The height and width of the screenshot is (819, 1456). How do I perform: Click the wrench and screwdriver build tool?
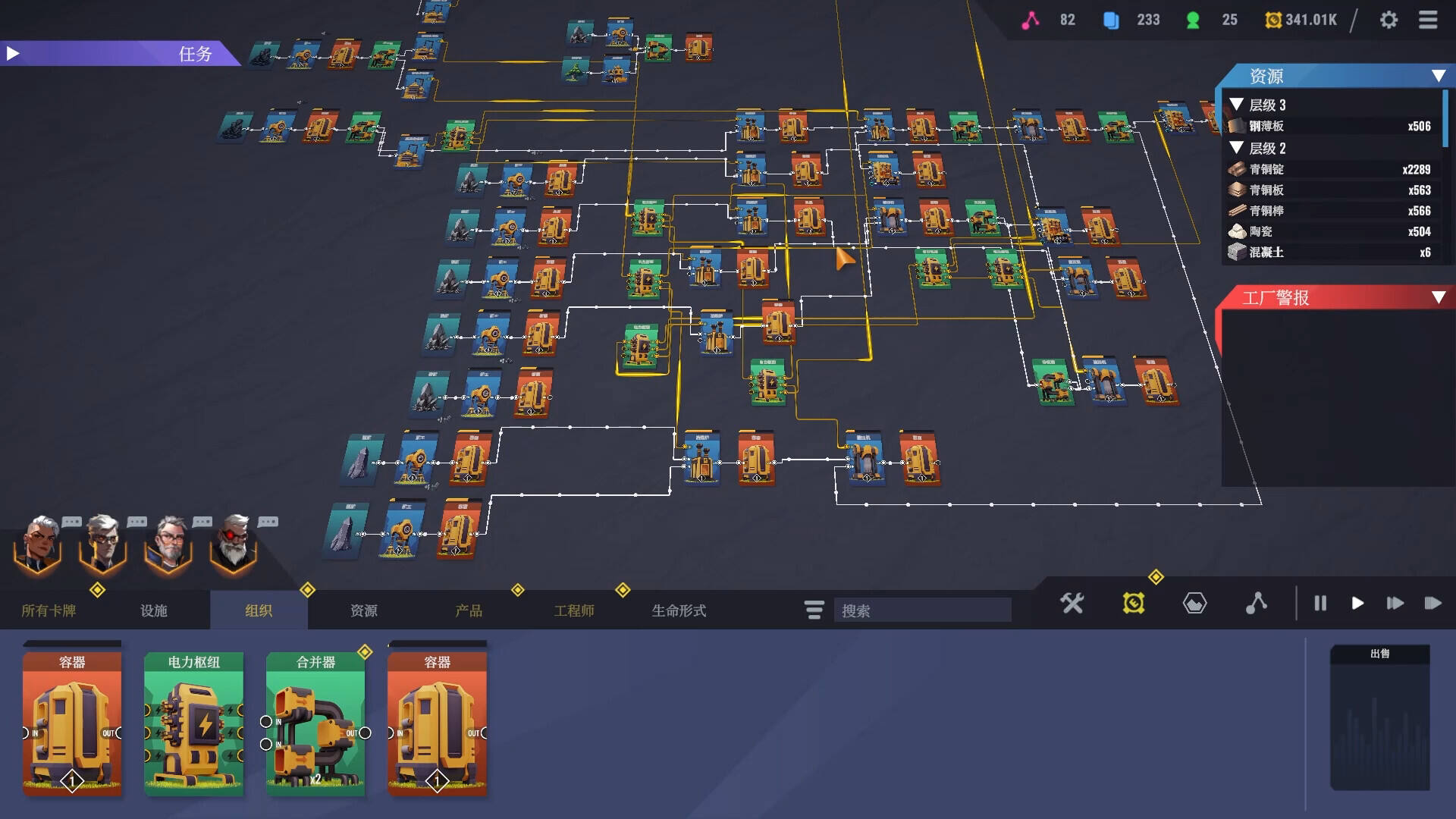point(1072,604)
